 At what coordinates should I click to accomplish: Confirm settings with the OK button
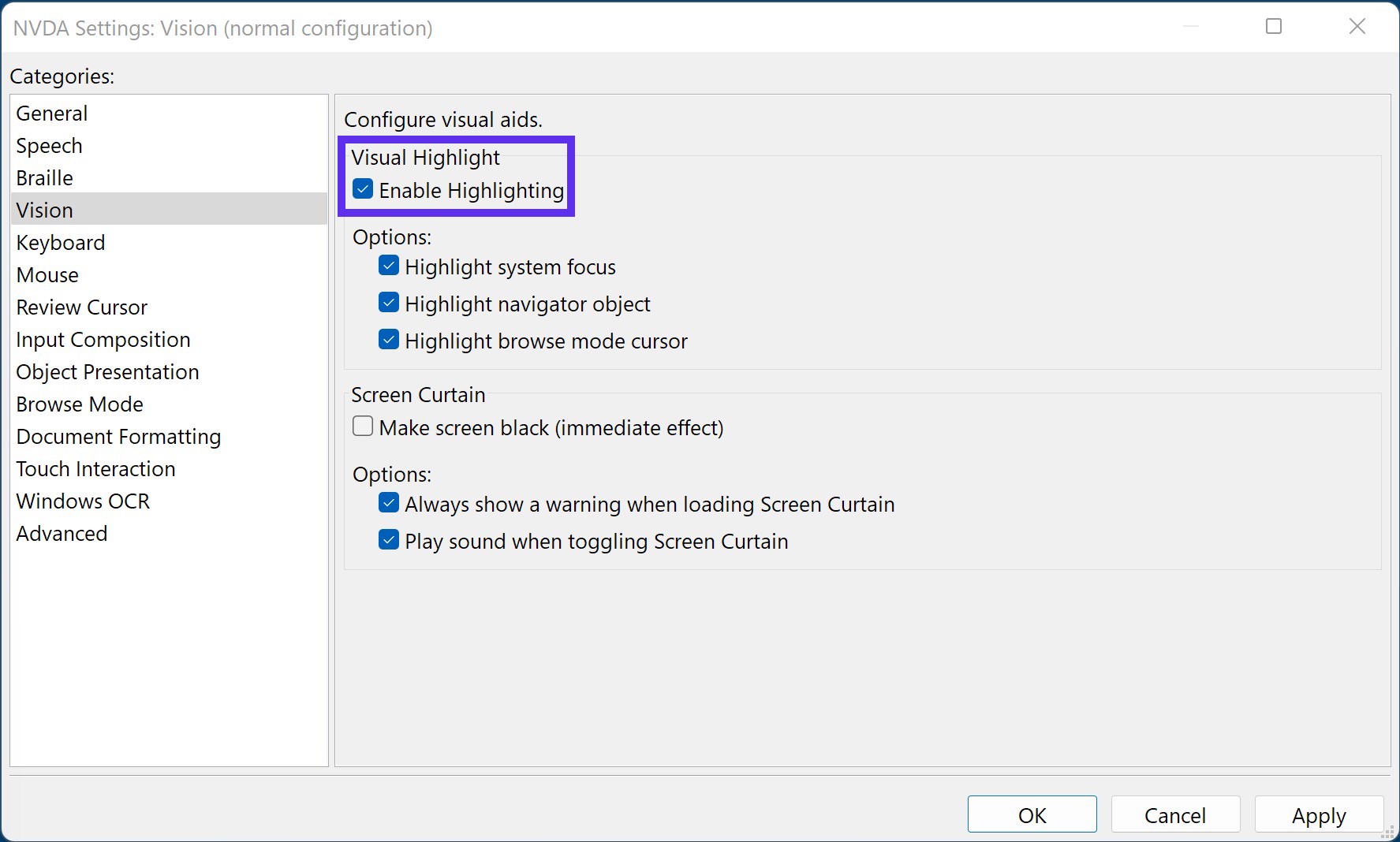[x=1032, y=814]
